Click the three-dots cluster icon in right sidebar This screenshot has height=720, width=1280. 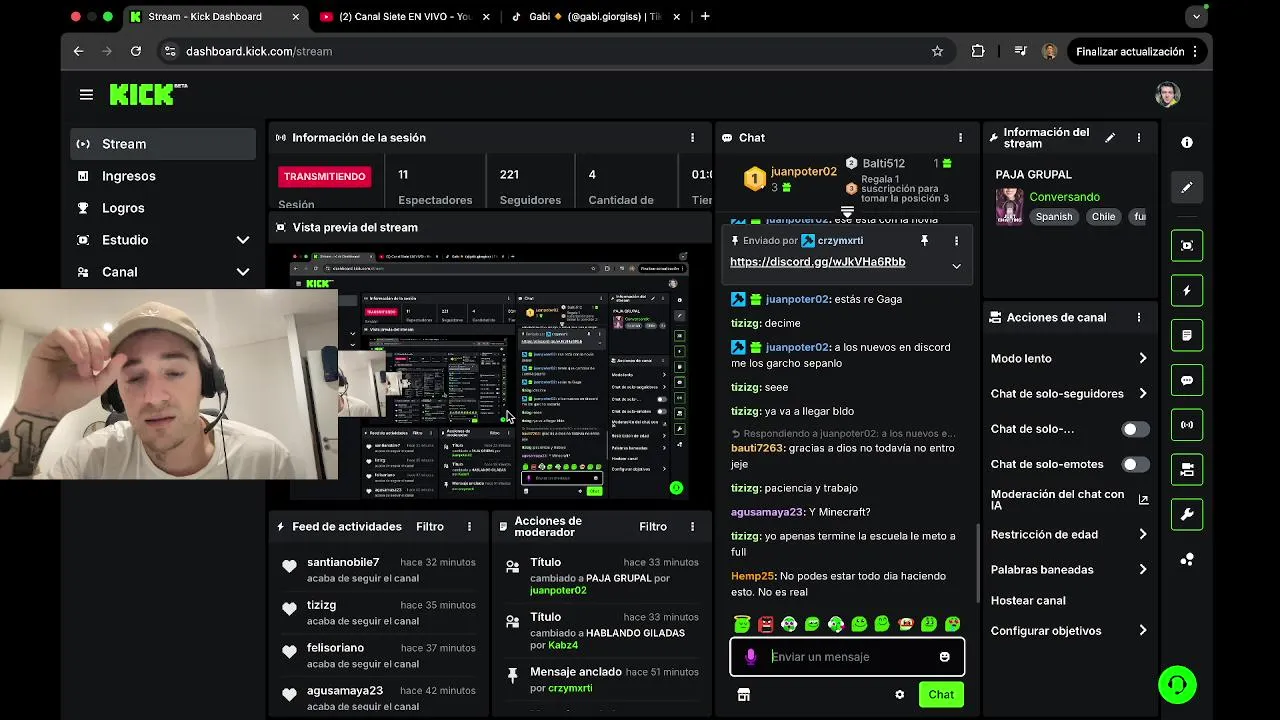point(1187,560)
